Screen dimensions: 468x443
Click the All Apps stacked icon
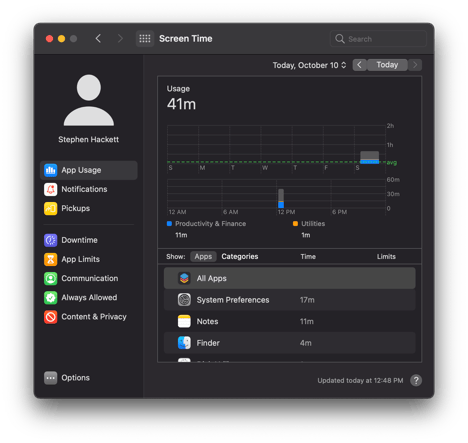point(184,278)
